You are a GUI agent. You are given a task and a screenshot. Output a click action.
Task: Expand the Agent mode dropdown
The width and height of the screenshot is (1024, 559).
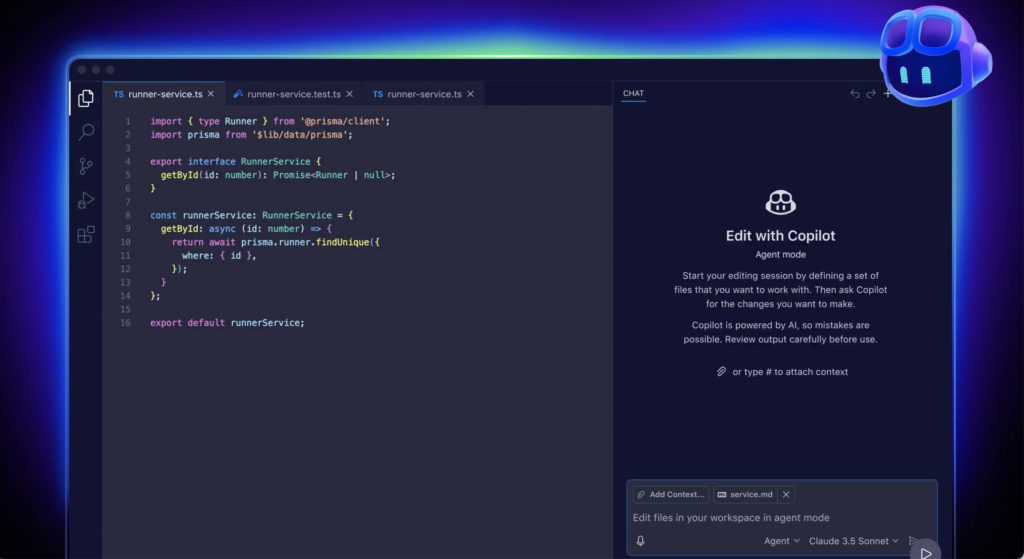click(782, 541)
